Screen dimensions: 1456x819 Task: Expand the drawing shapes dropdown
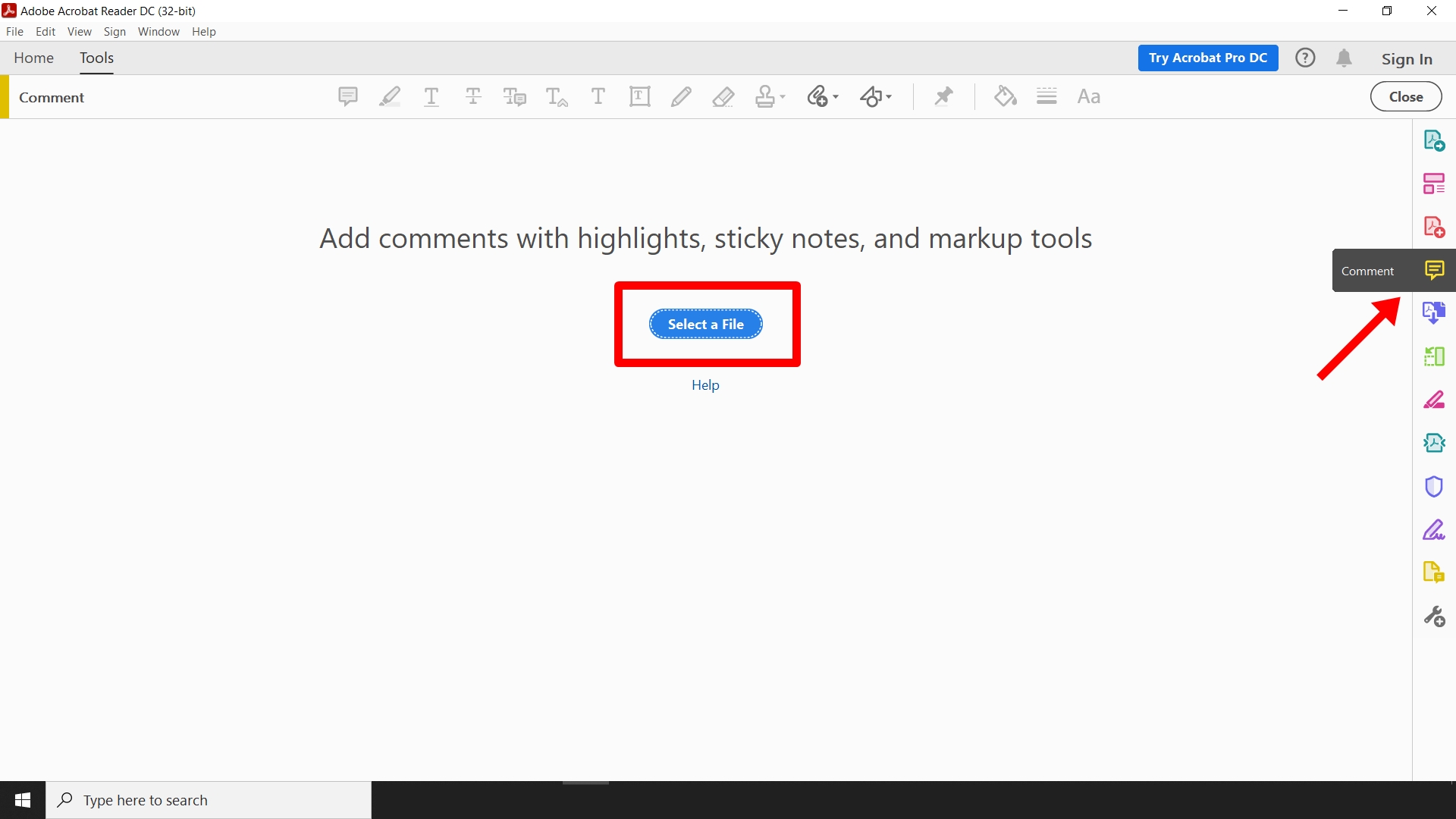[x=889, y=97]
